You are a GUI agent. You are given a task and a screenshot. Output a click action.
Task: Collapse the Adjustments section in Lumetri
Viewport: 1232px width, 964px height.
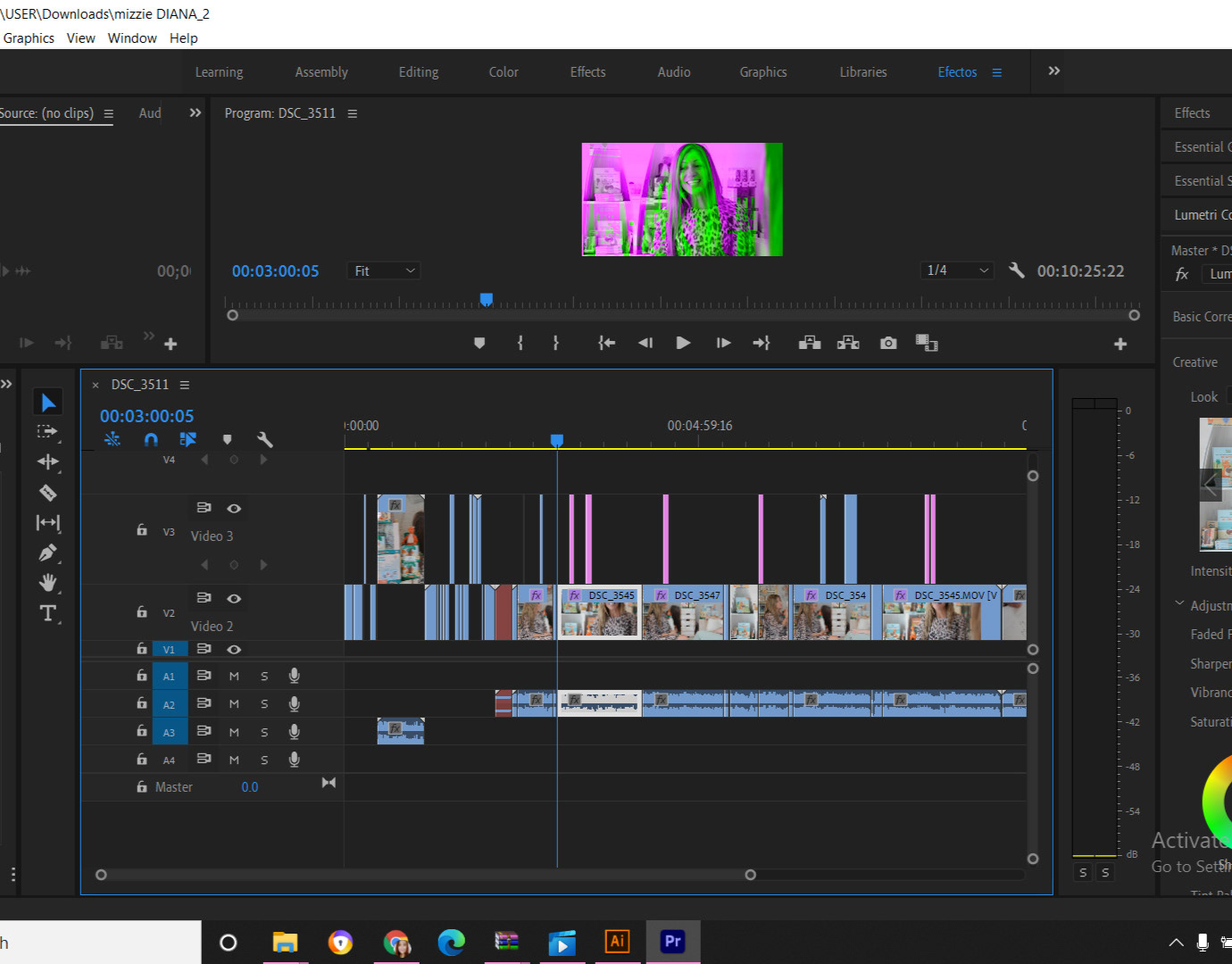coord(1179,604)
